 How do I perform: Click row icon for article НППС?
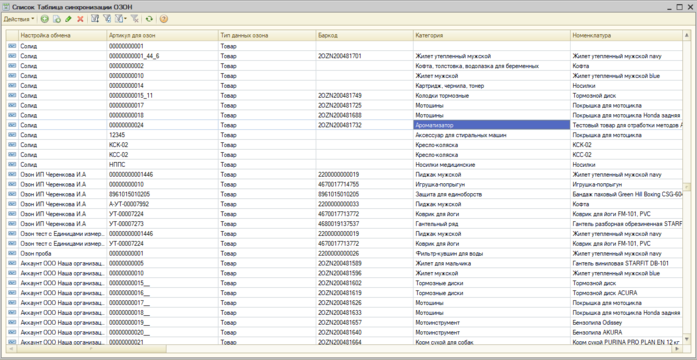pyautogui.click(x=12, y=164)
